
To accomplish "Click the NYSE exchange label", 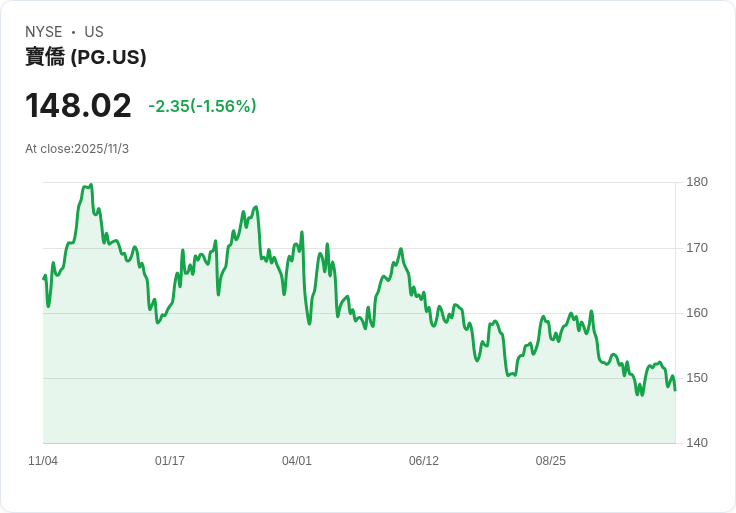I will pyautogui.click(x=43, y=32).
